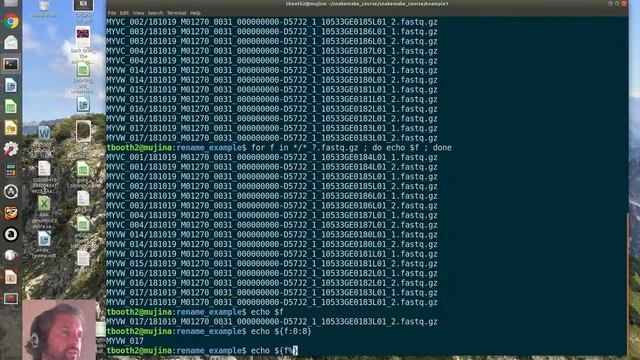This screenshot has height=360, width=640.
Task: Open the Terminal menu in menu bar
Action: click(176, 13)
